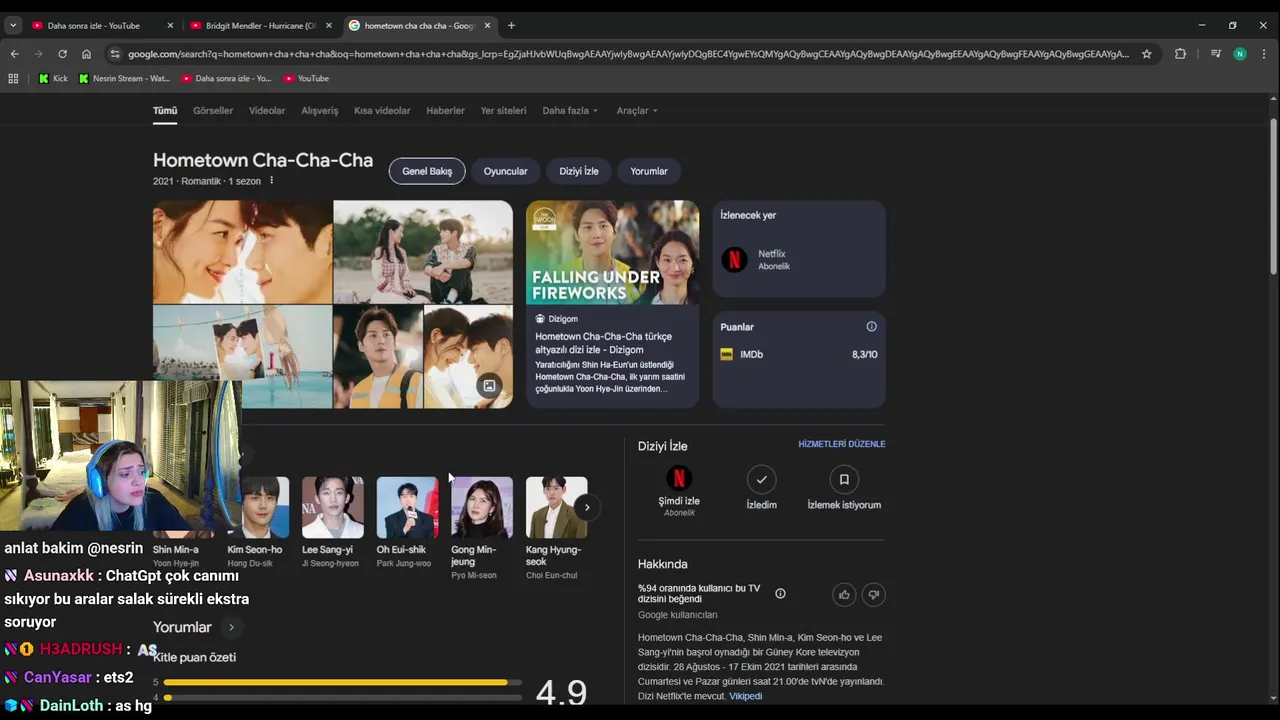Open Dizigom türkçe altyazılı result link
The height and width of the screenshot is (720, 1280).
tap(603, 343)
